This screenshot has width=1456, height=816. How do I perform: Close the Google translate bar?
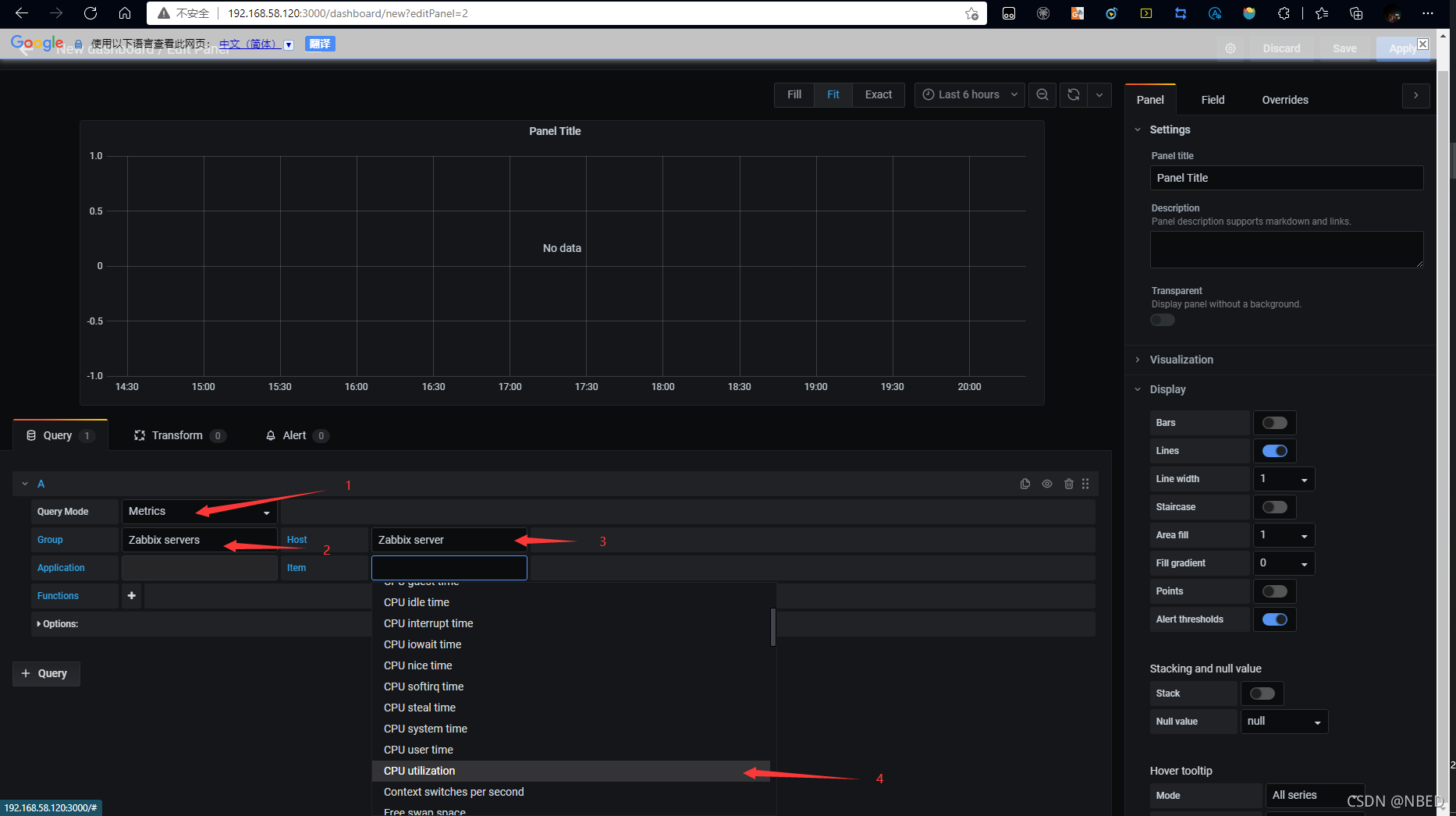1423,44
